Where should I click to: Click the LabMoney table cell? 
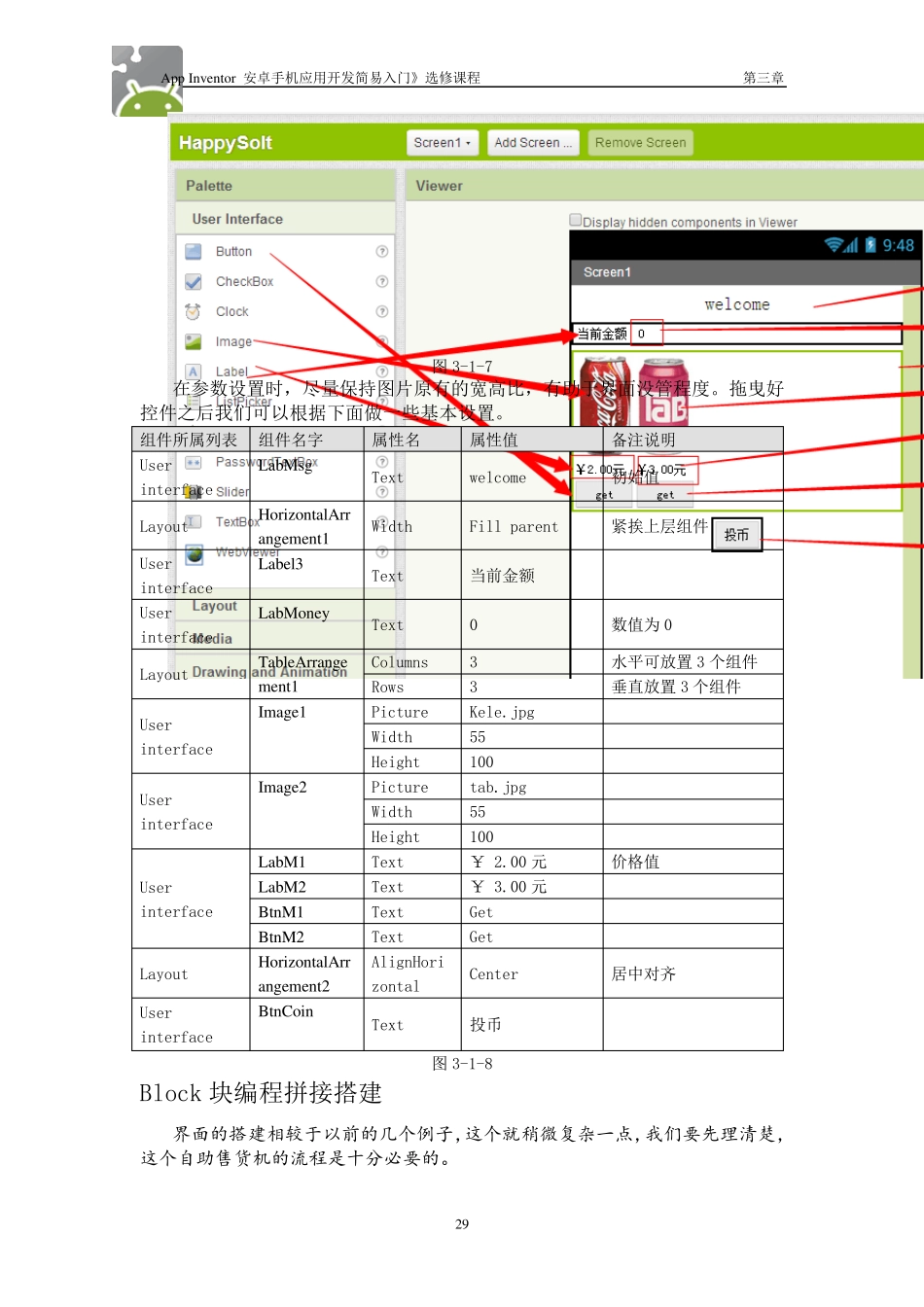[306, 624]
